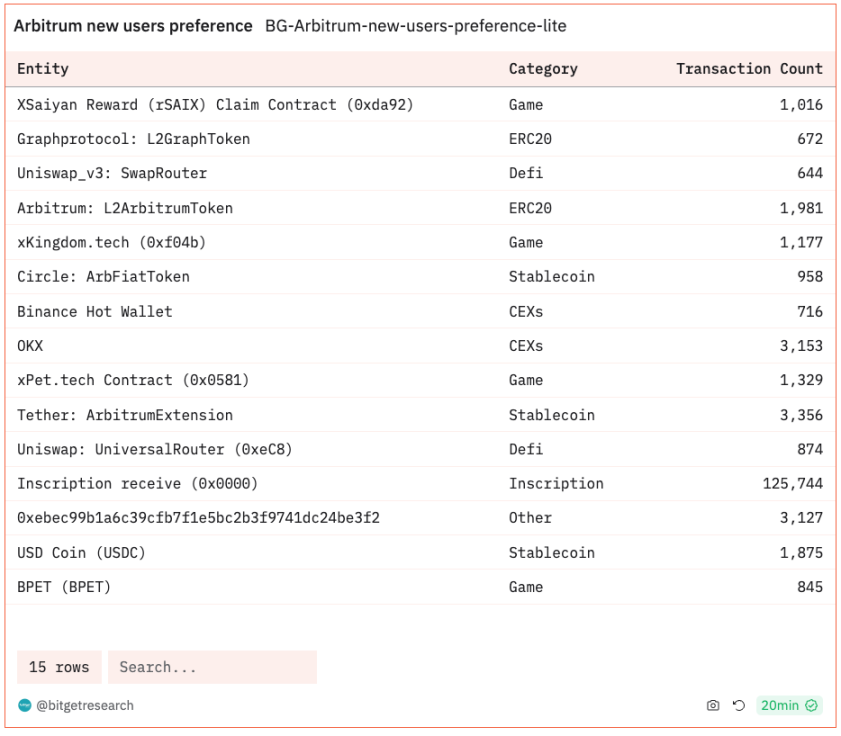Image resolution: width=841 pixels, height=736 pixels.
Task: Sort by Entity column header
Action: (43, 69)
